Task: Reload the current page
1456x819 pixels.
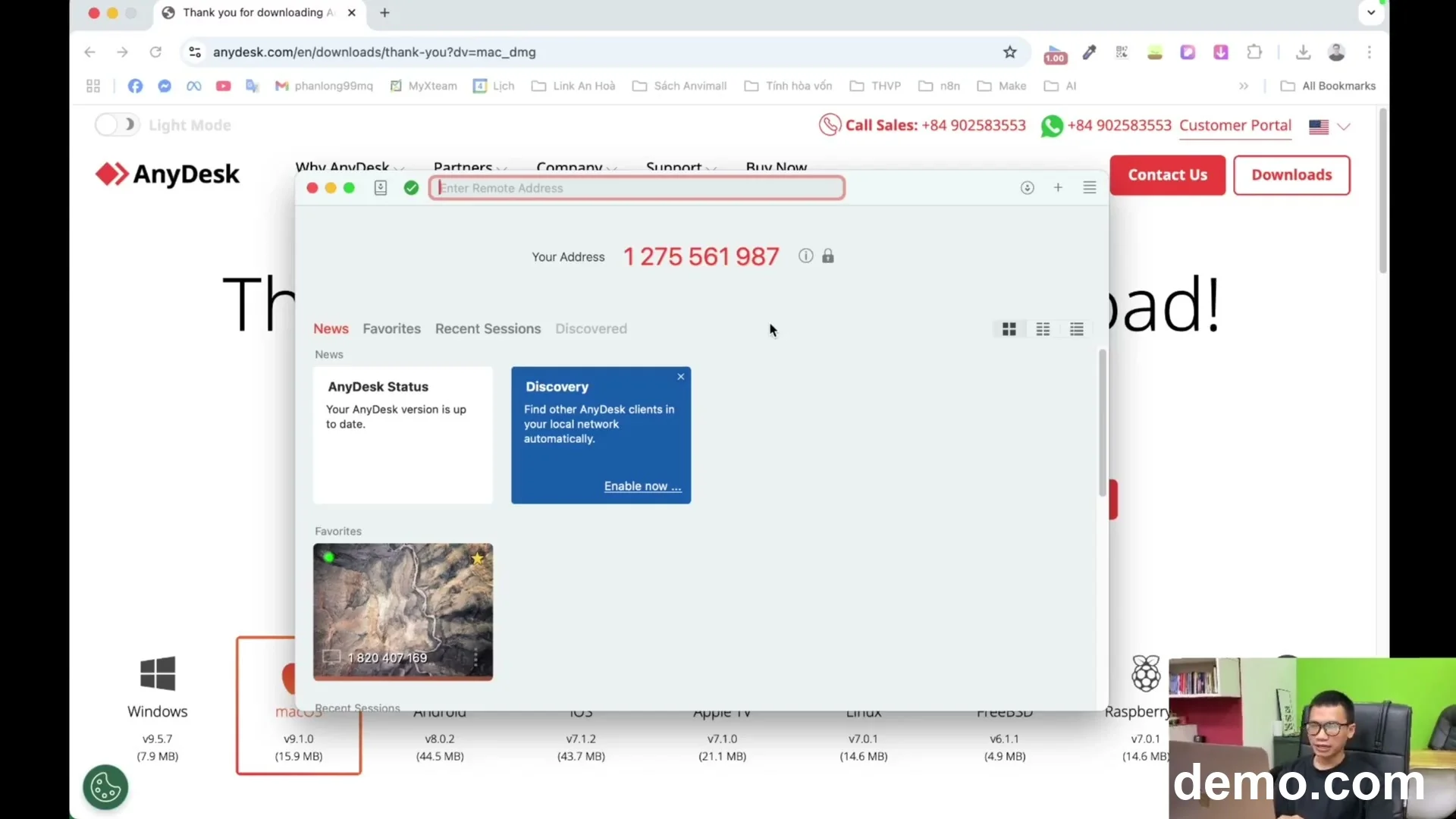Action: (155, 52)
